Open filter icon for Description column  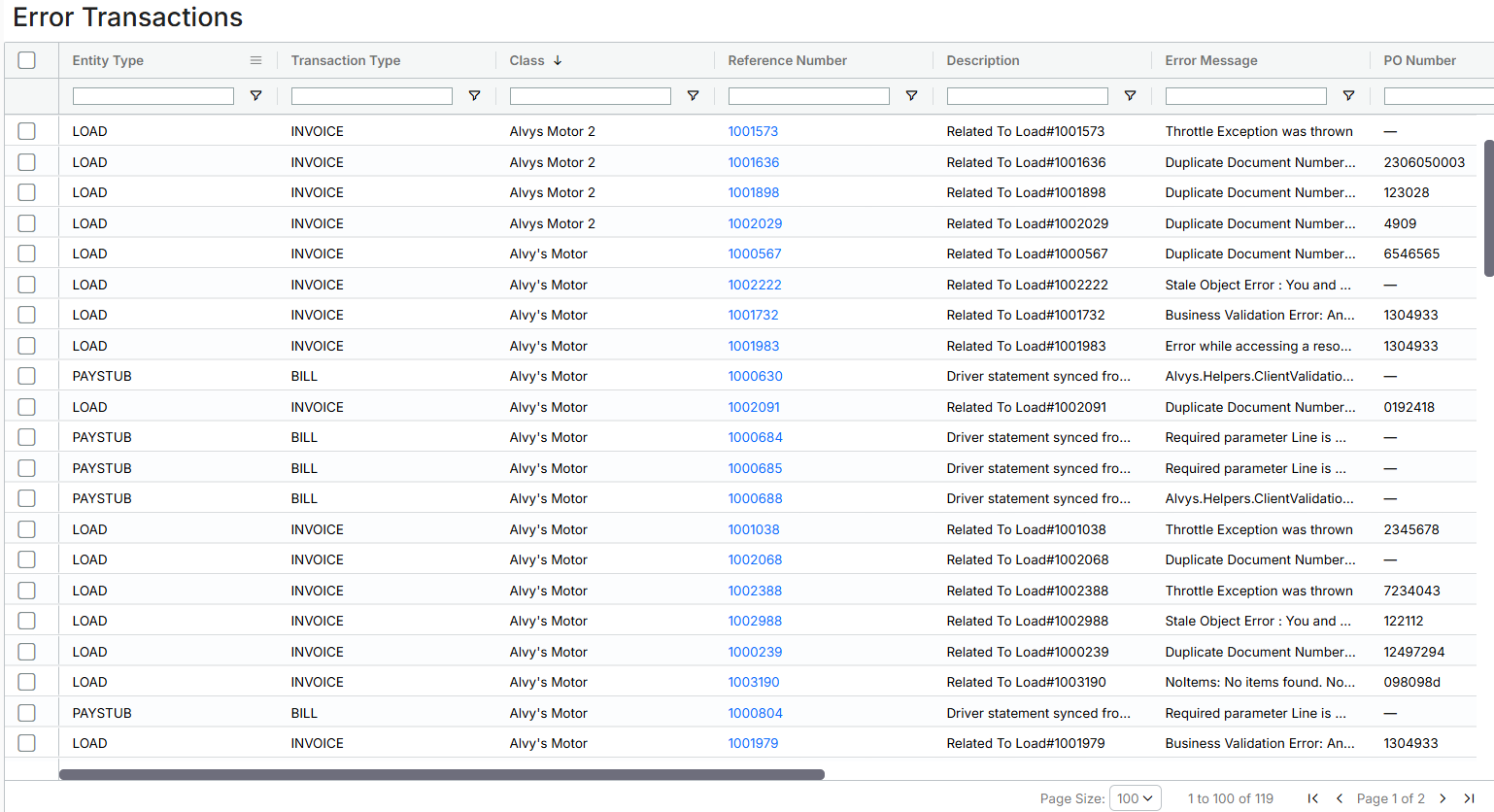pyautogui.click(x=1130, y=96)
